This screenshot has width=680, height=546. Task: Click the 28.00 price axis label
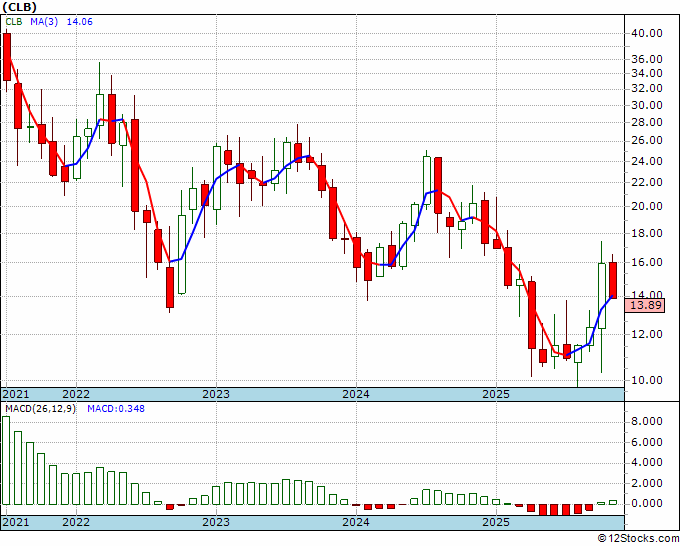tap(646, 122)
